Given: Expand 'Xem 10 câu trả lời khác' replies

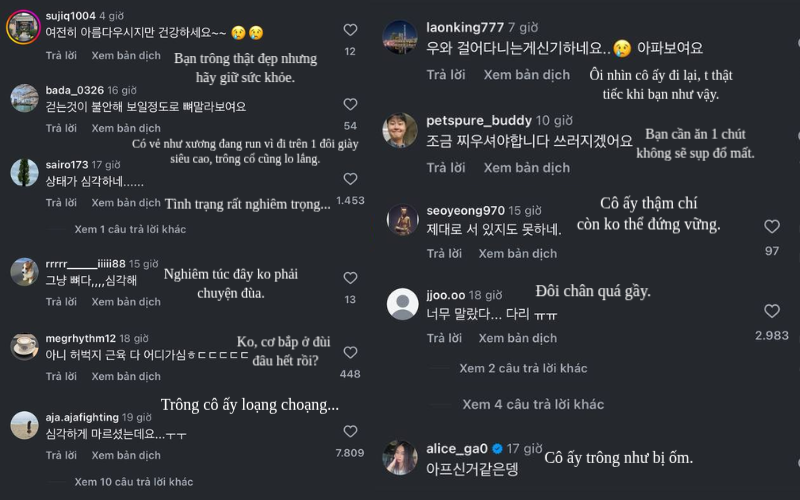Looking at the screenshot, I should 134,482.
